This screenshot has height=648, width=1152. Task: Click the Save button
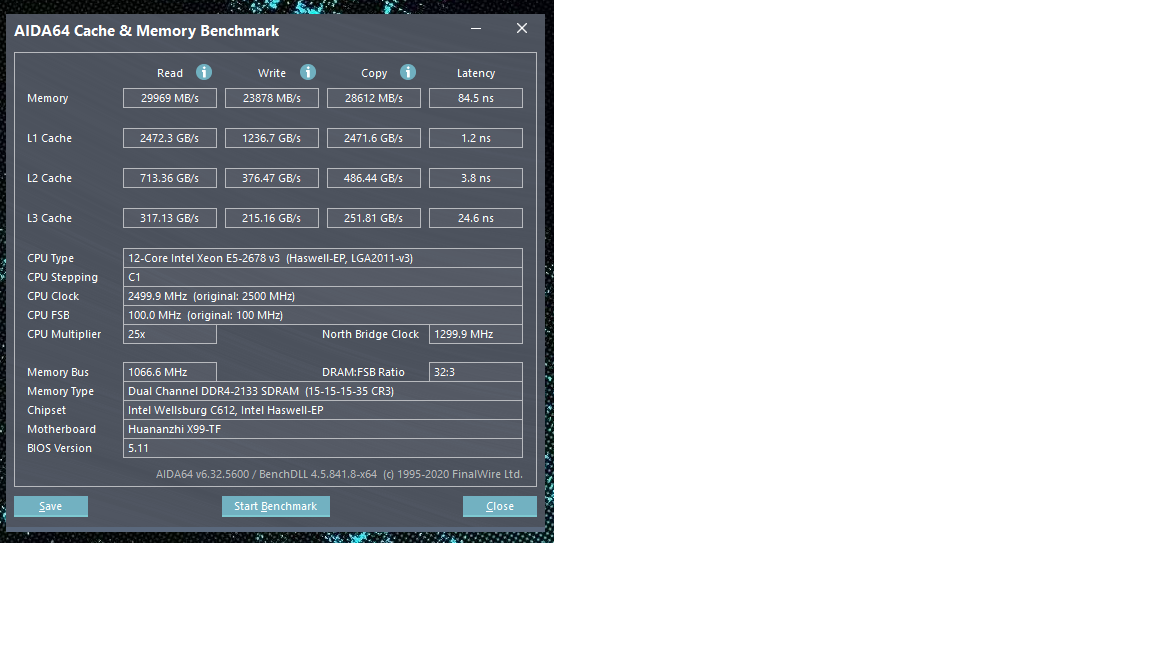[x=51, y=506]
